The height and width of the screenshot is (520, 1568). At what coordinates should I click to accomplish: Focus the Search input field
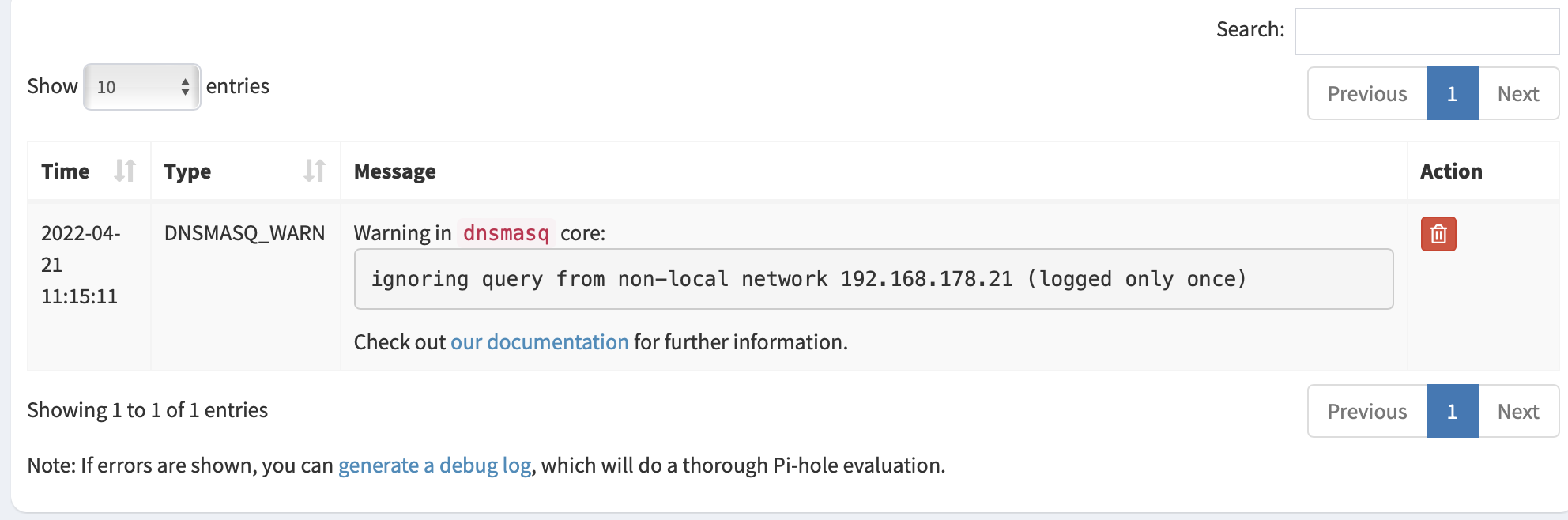click(1426, 32)
